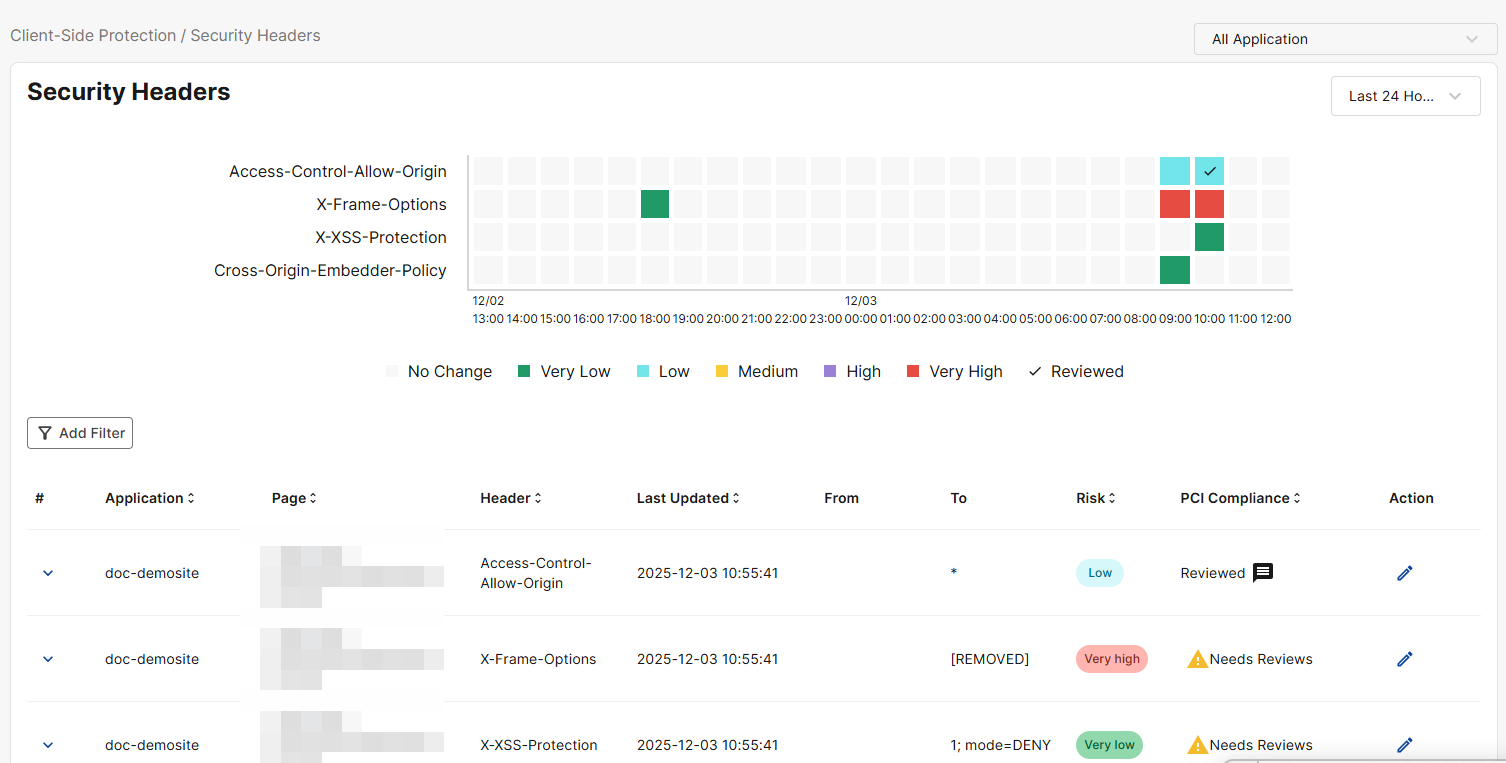Select the Medium yellow legend swatch

click(722, 371)
